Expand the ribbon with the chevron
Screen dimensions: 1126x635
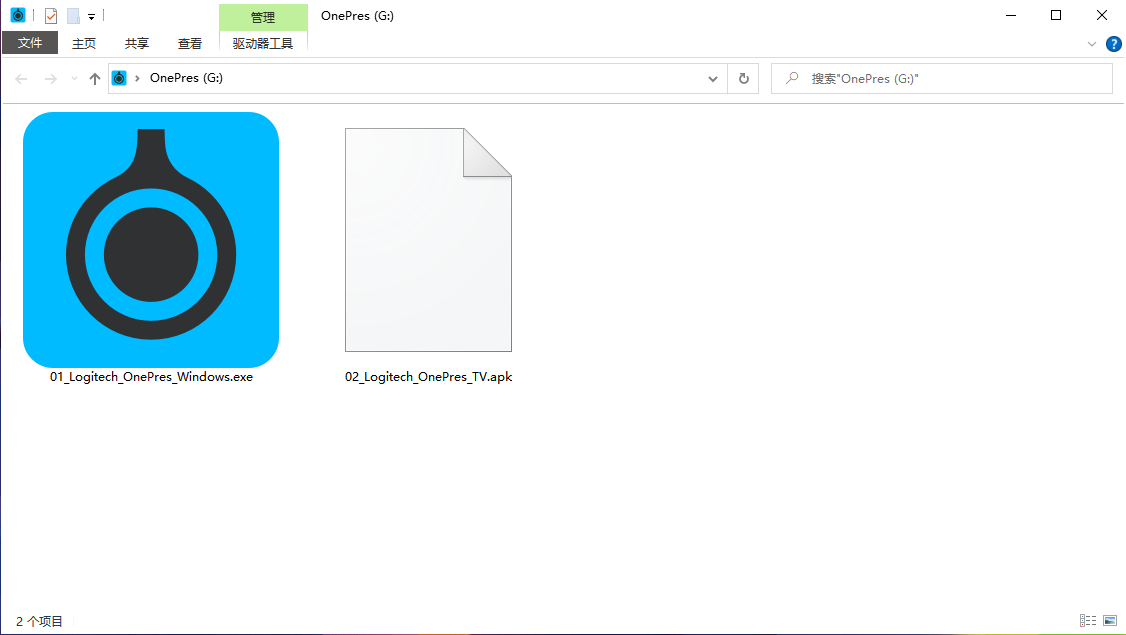coord(1092,45)
